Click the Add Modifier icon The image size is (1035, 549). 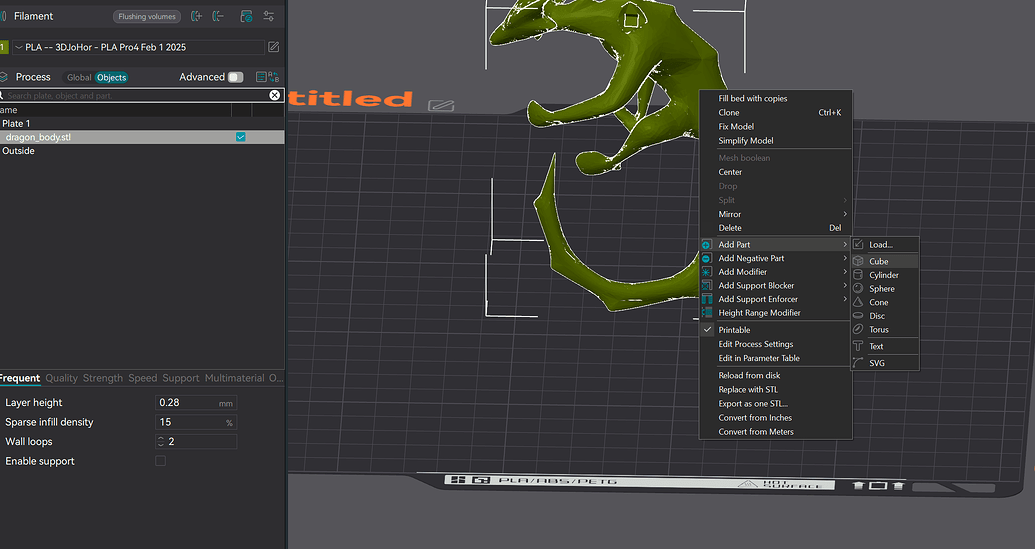pos(706,272)
